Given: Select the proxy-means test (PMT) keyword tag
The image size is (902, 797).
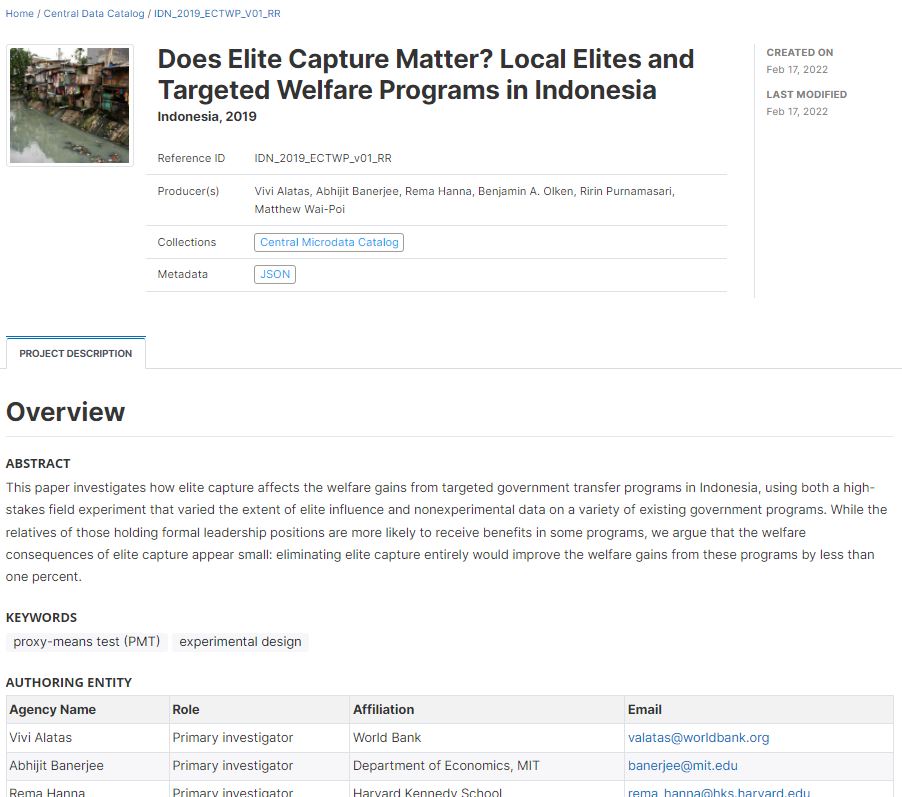Looking at the screenshot, I should coord(87,642).
